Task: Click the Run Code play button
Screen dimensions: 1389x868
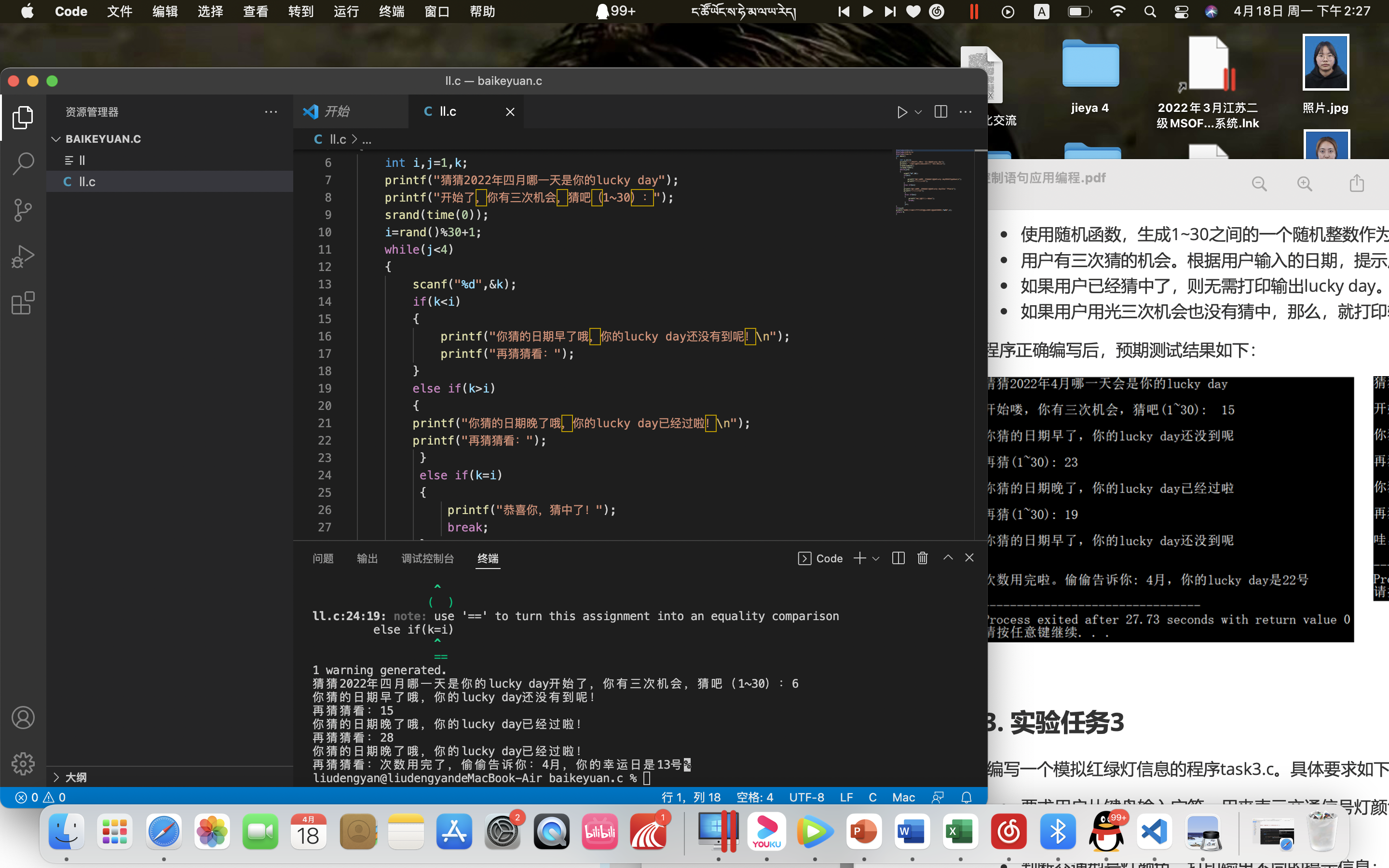Action: 902,112
